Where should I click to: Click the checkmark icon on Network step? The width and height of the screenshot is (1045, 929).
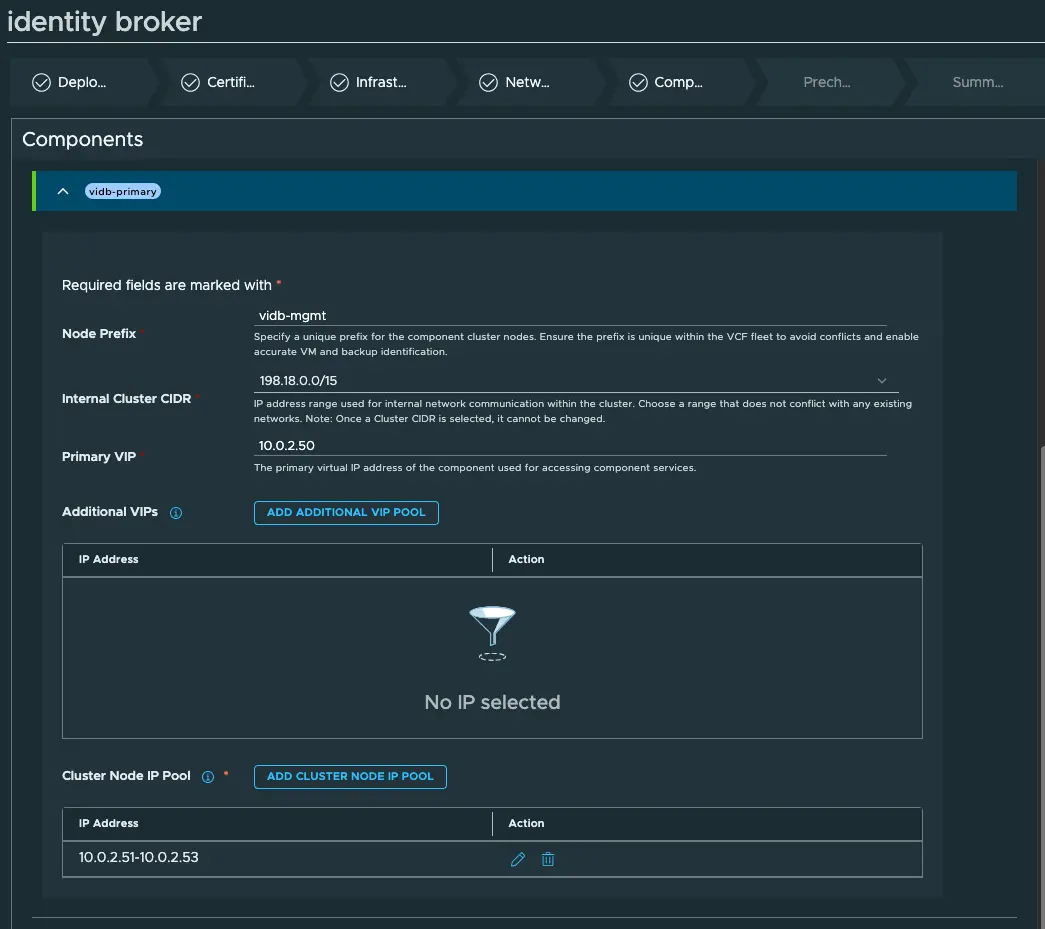coord(488,83)
